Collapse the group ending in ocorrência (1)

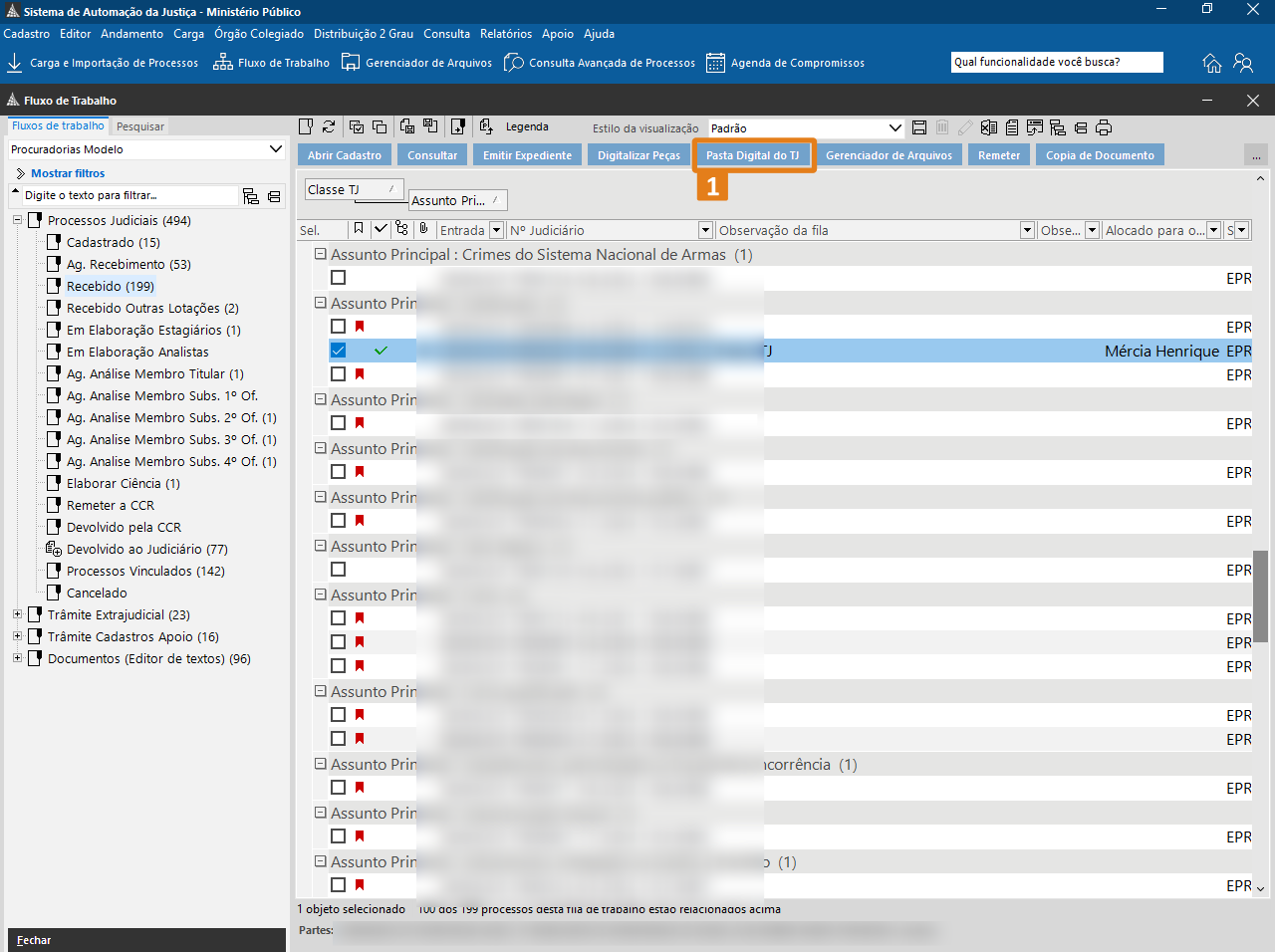pos(321,764)
